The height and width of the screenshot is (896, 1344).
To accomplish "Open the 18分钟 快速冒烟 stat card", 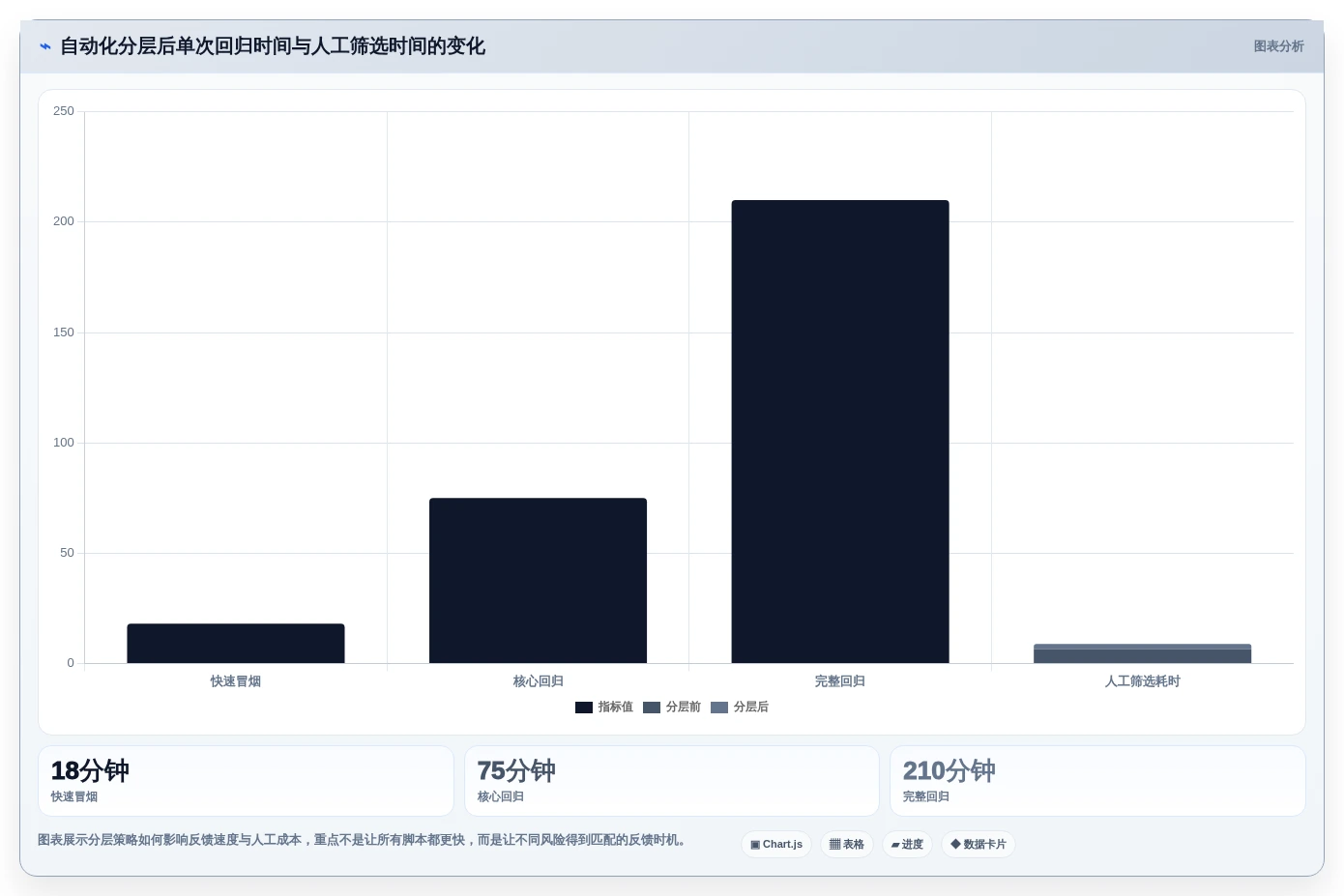I will [x=246, y=781].
